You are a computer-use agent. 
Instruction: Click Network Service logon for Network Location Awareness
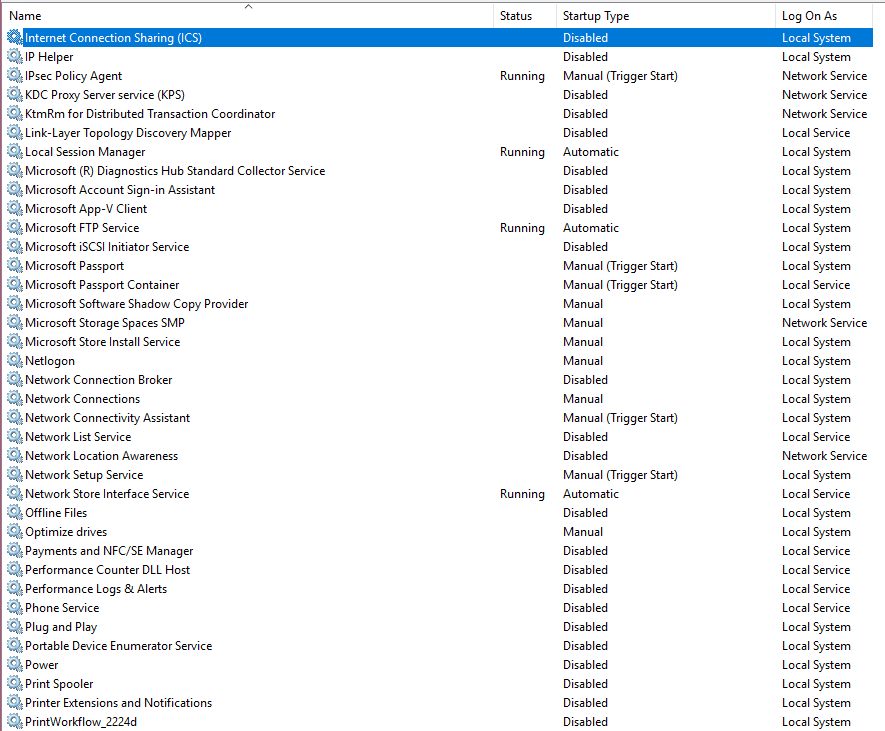[x=825, y=456]
